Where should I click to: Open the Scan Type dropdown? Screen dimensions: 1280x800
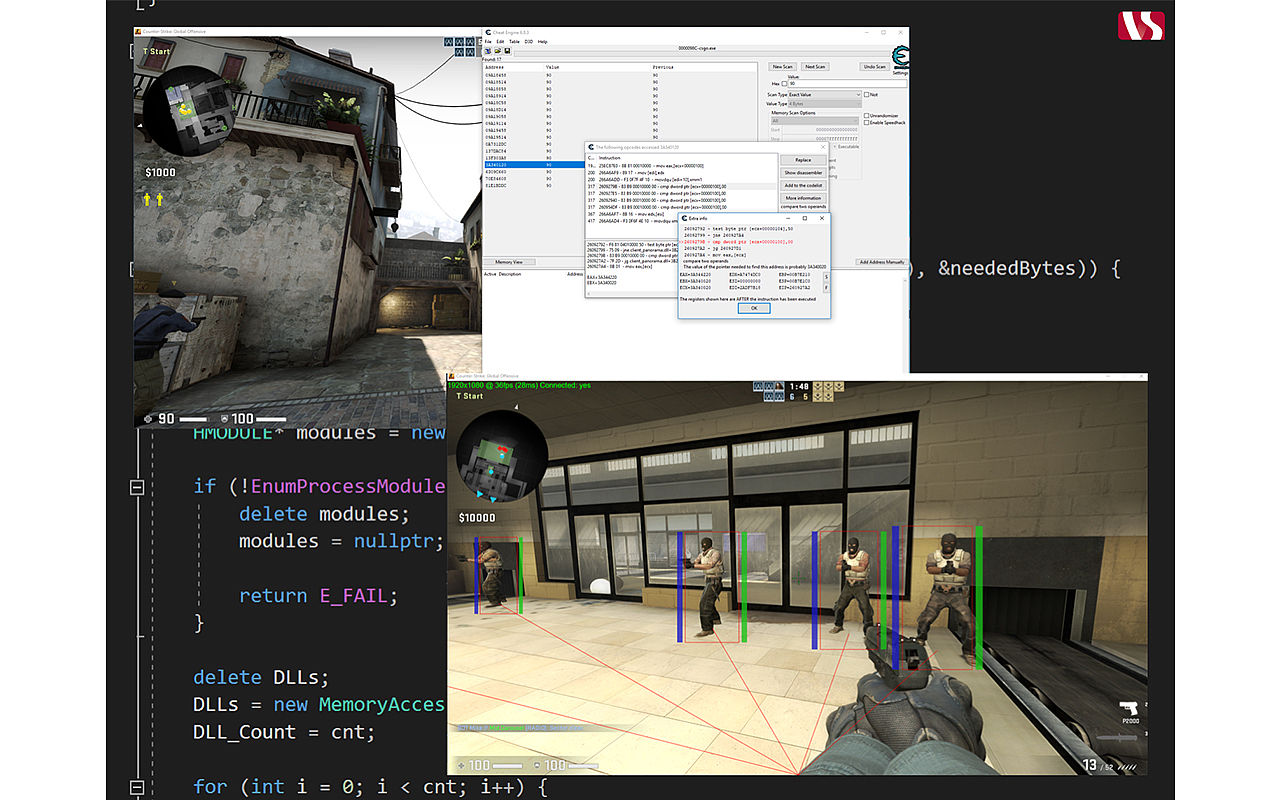coord(824,94)
